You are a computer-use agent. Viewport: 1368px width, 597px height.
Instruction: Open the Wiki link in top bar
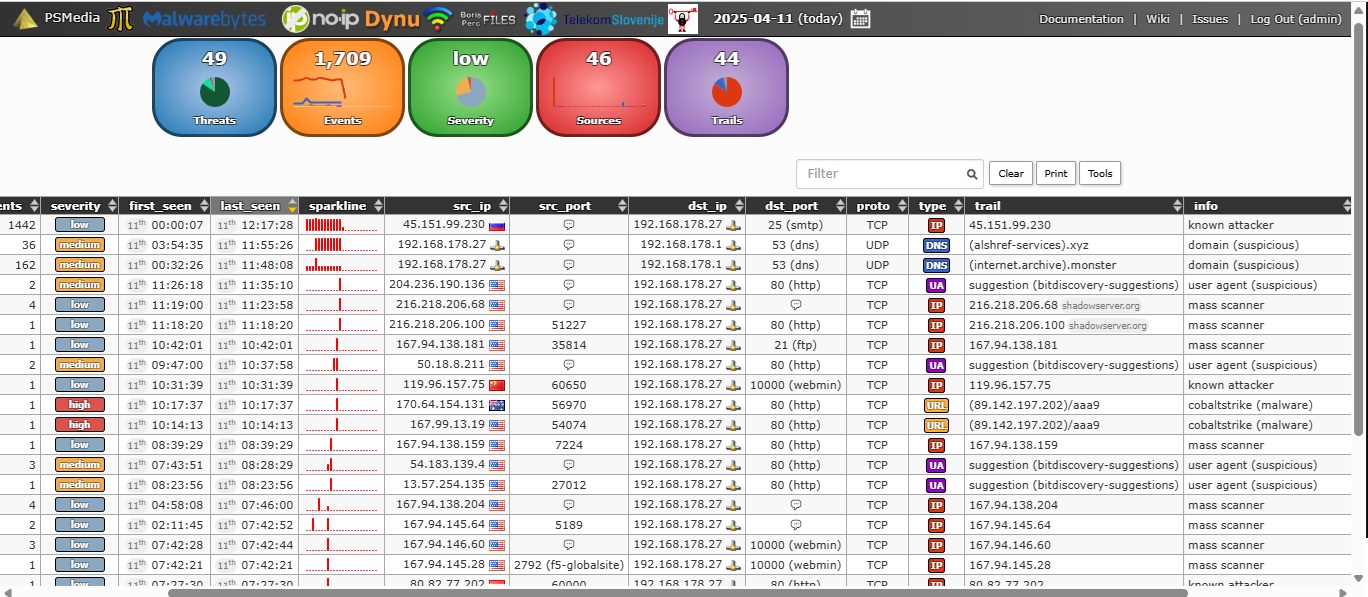pos(1157,19)
